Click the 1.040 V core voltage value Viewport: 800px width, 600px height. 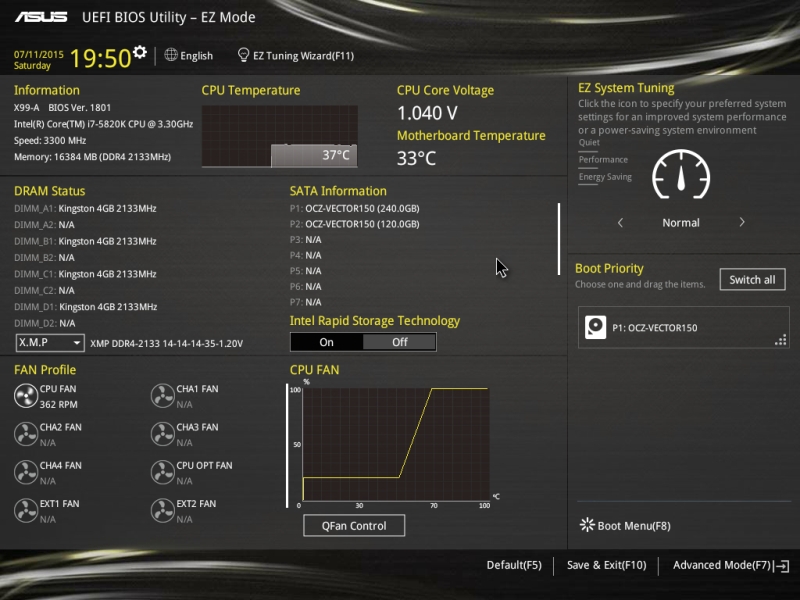click(427, 113)
